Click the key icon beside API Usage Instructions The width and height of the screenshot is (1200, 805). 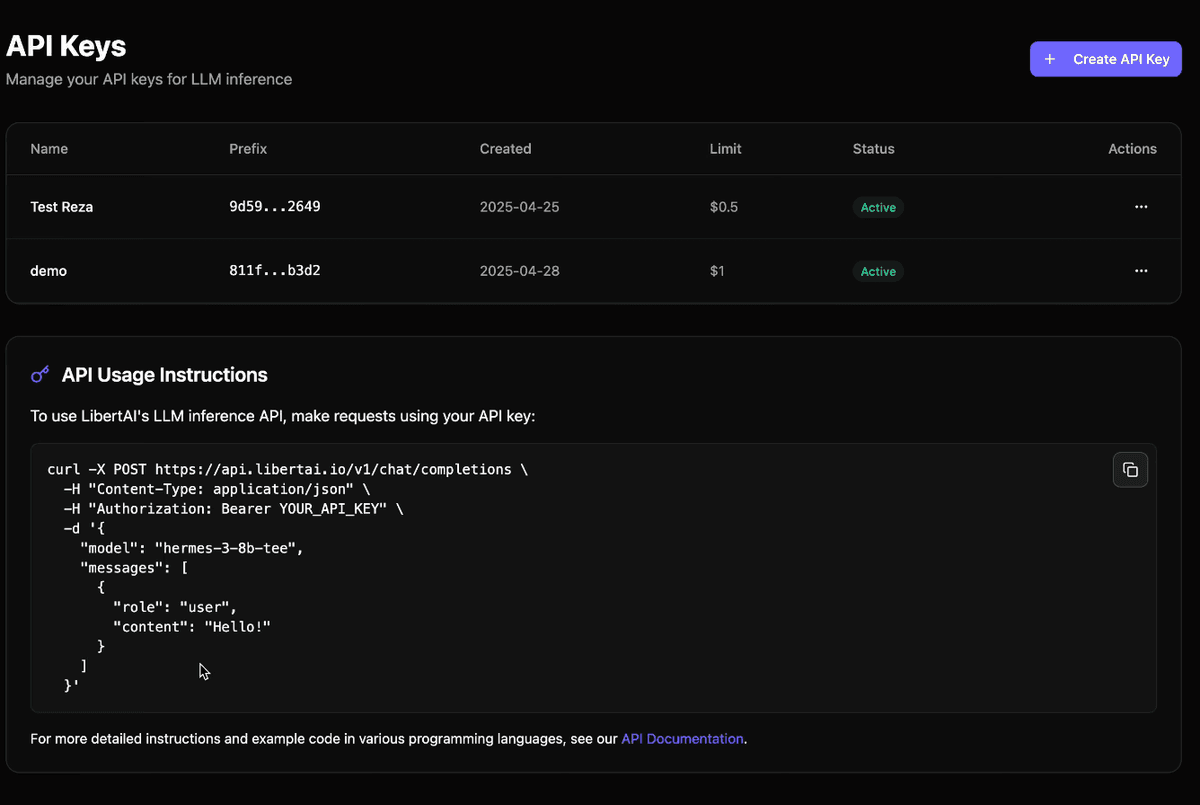[x=40, y=375]
